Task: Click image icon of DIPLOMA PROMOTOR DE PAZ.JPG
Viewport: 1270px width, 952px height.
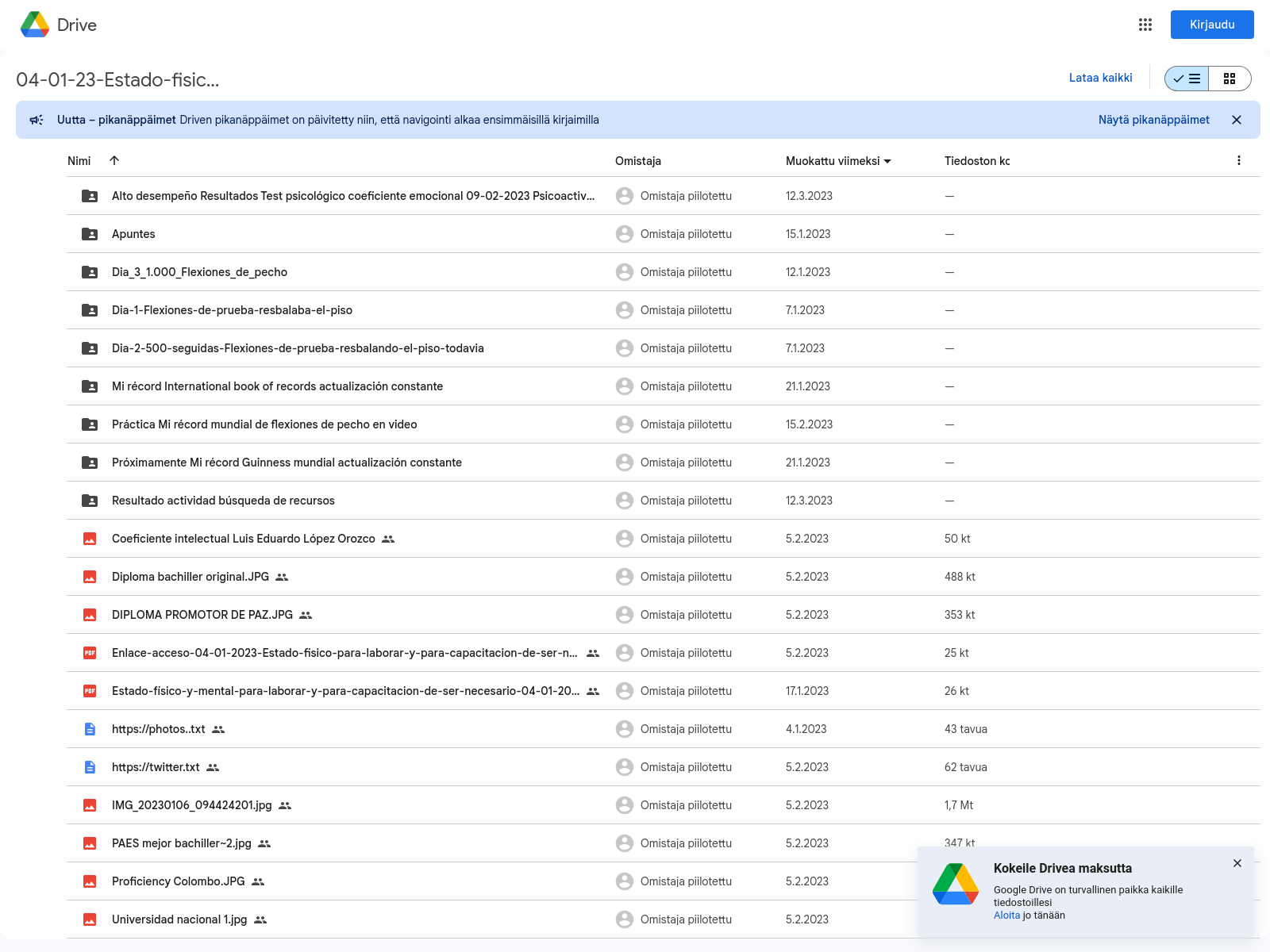Action: 90,615
